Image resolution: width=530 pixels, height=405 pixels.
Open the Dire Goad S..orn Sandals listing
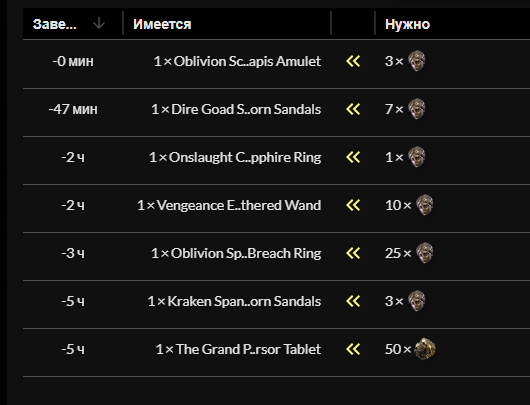236,110
